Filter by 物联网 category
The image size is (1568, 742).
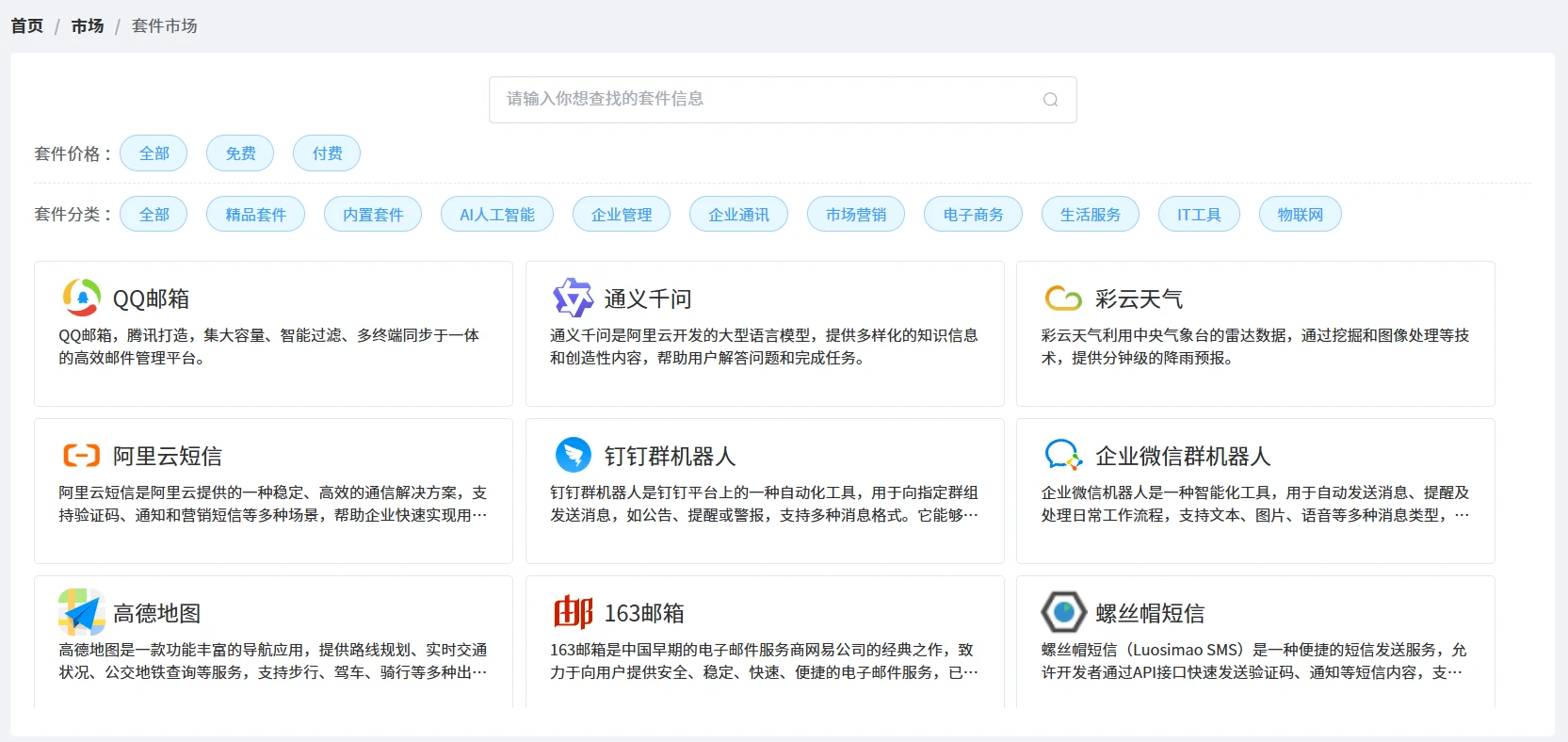[x=1301, y=215]
